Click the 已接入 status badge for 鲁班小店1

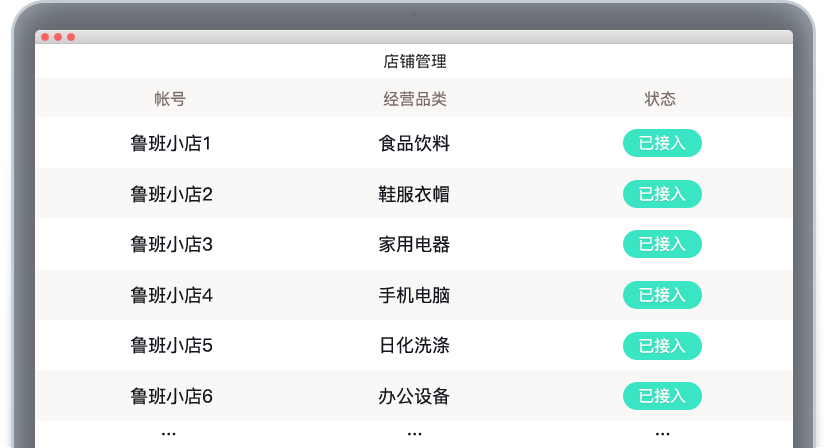(662, 143)
